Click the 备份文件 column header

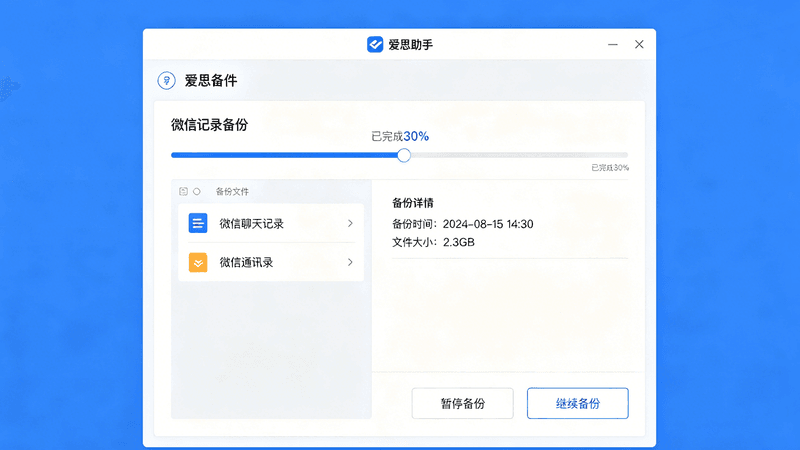coord(232,191)
